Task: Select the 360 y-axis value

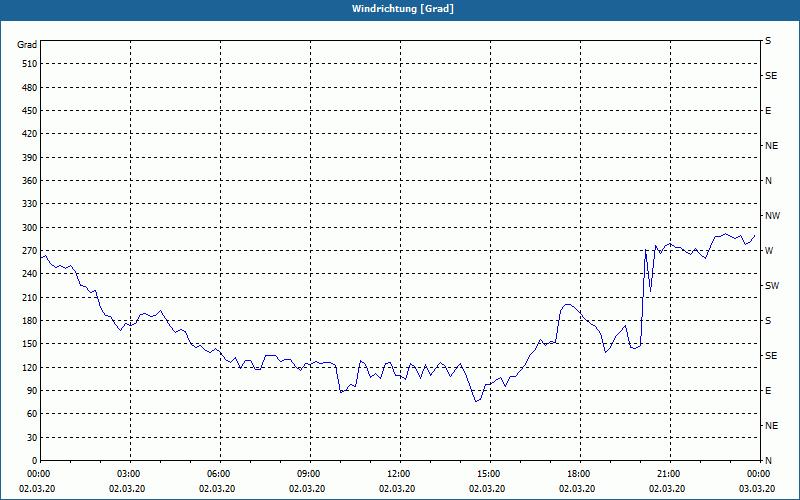Action: [30, 181]
